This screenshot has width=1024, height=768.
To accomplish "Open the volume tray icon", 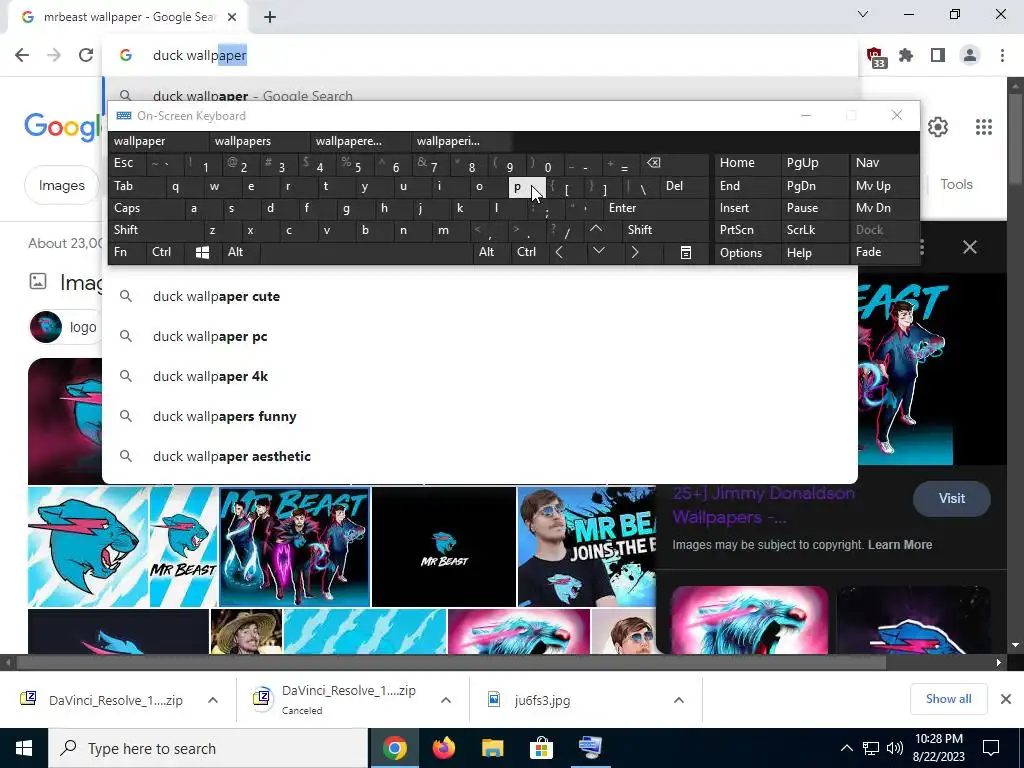I will tap(895, 748).
